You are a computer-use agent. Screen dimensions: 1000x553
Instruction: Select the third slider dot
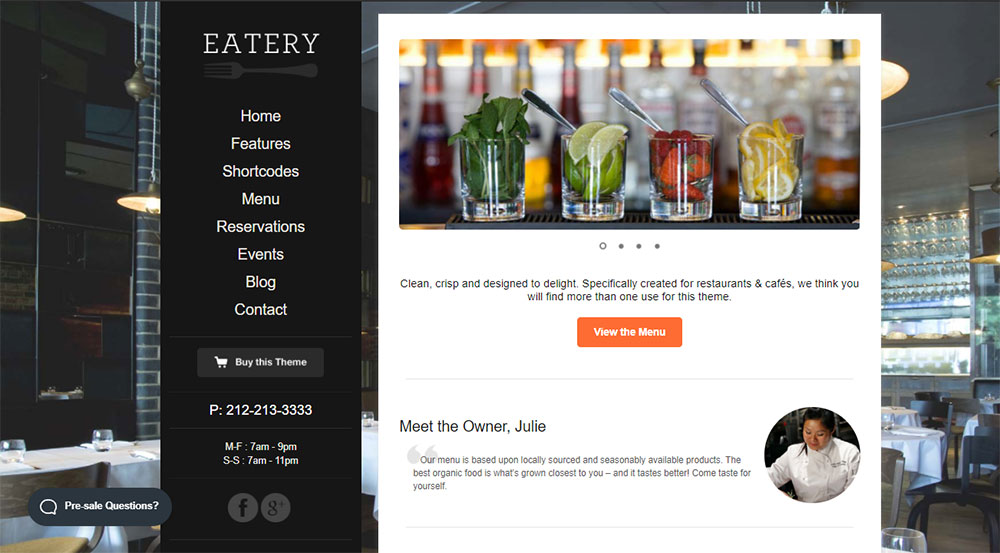(638, 246)
